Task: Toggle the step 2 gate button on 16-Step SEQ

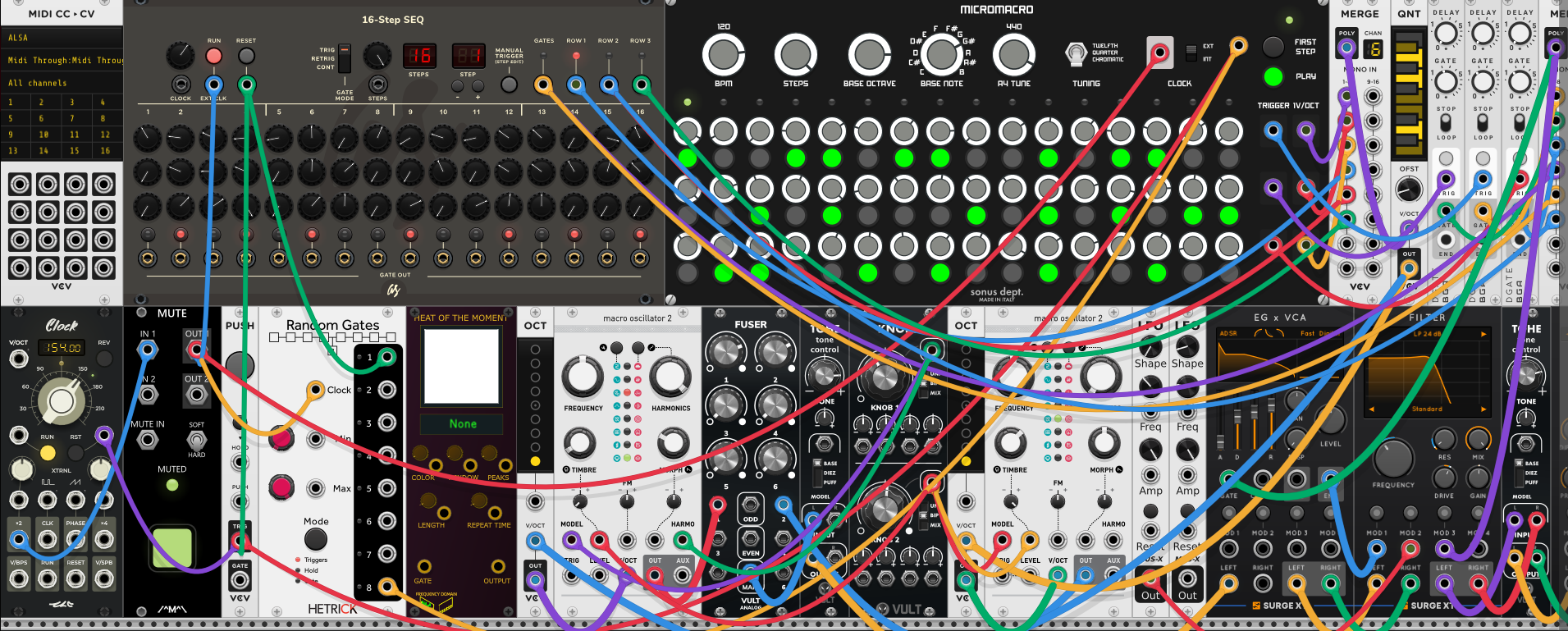Action: point(181,235)
